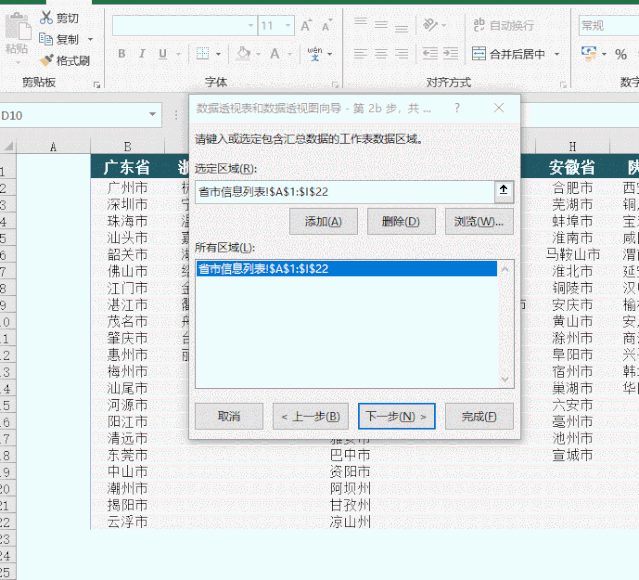Open the borders dropdown arrow
This screenshot has width=639, height=580.
pos(218,54)
